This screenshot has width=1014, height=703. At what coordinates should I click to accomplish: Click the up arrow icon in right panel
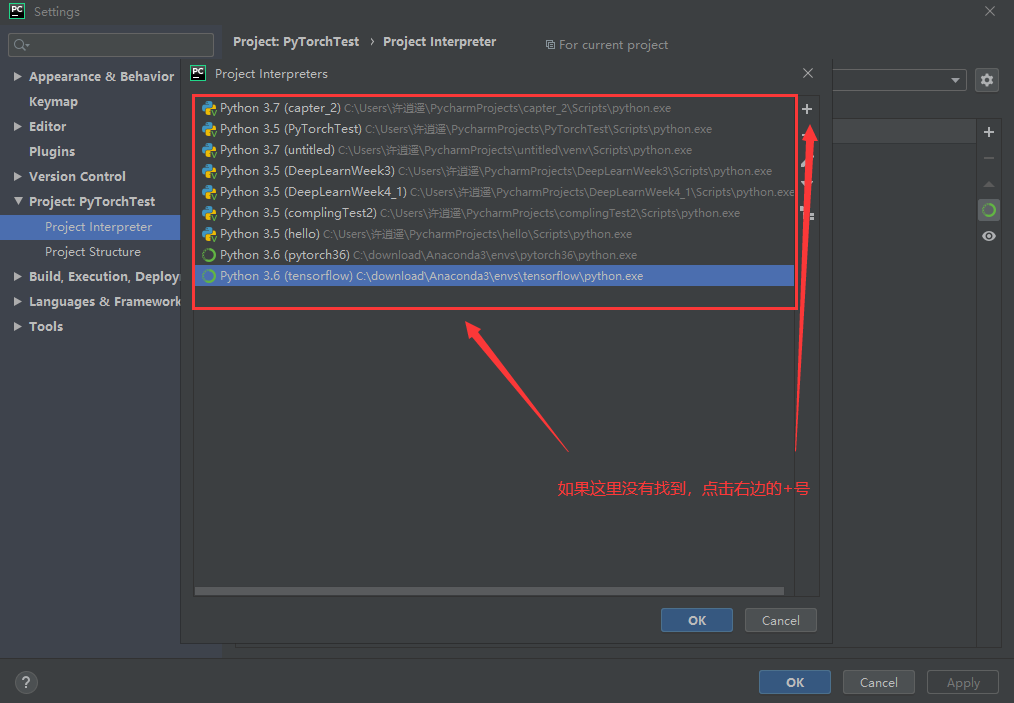point(989,184)
